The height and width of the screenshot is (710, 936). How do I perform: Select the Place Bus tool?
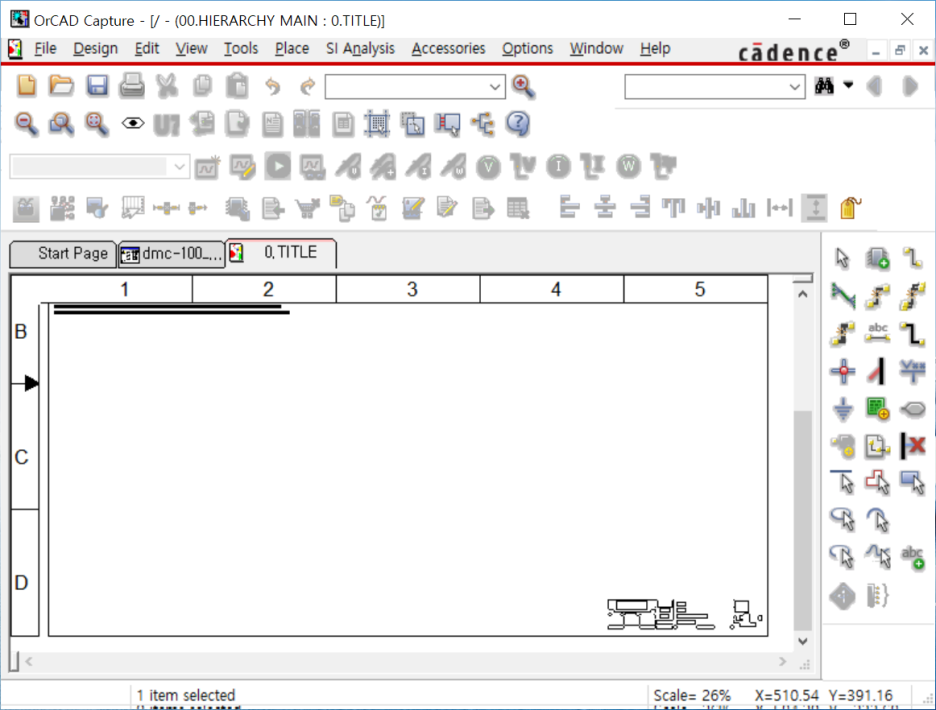[x=912, y=333]
